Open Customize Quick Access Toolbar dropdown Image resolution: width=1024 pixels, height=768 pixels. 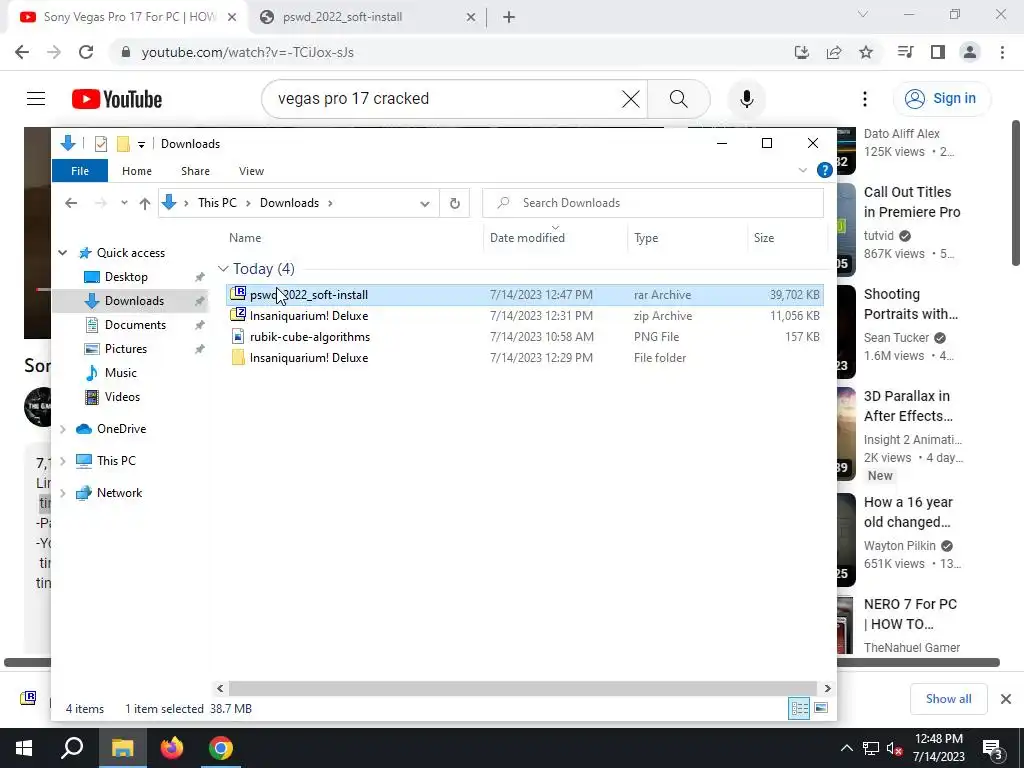pos(141,144)
